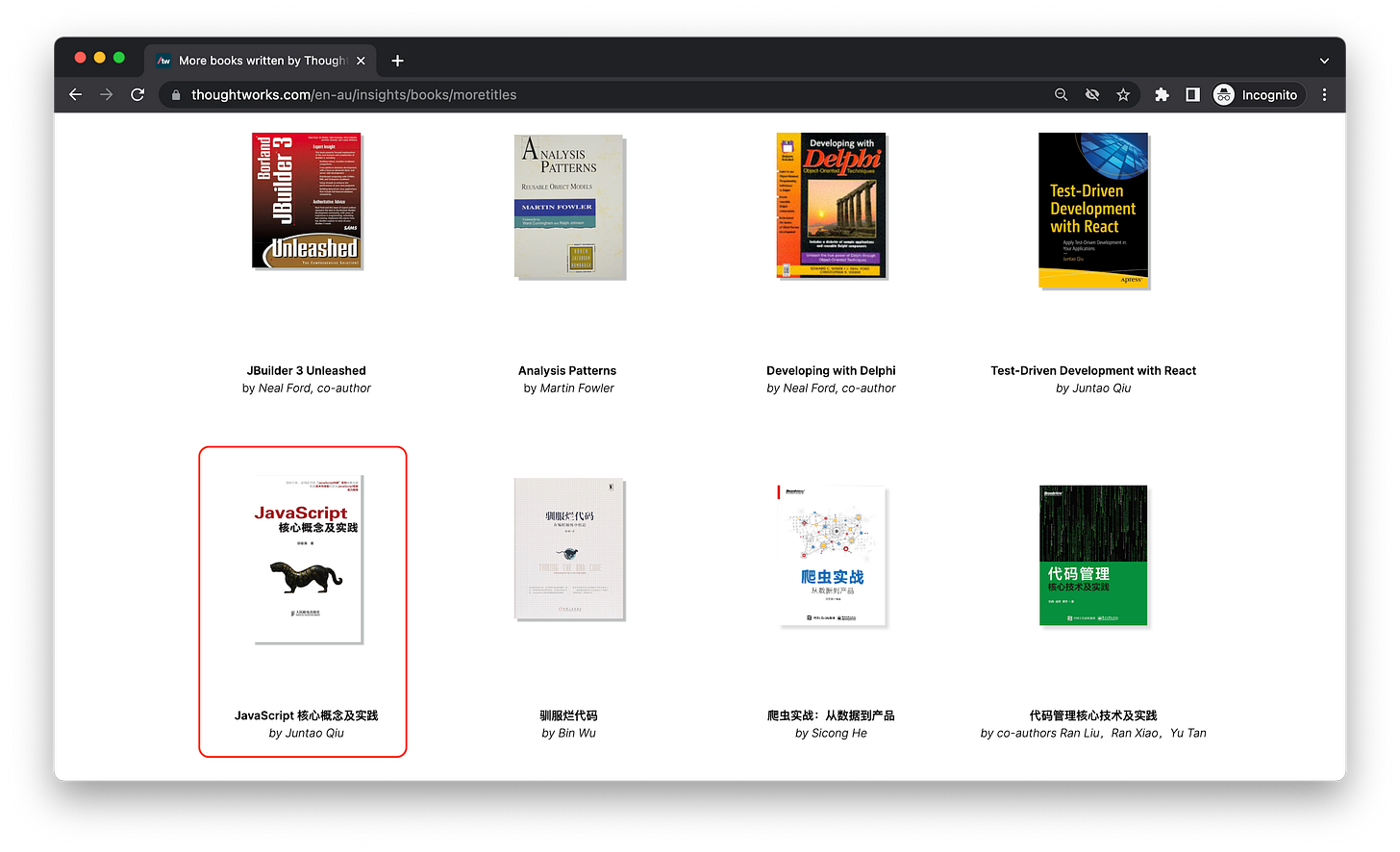Go forward to the next page
The image size is (1400, 852).
click(106, 94)
